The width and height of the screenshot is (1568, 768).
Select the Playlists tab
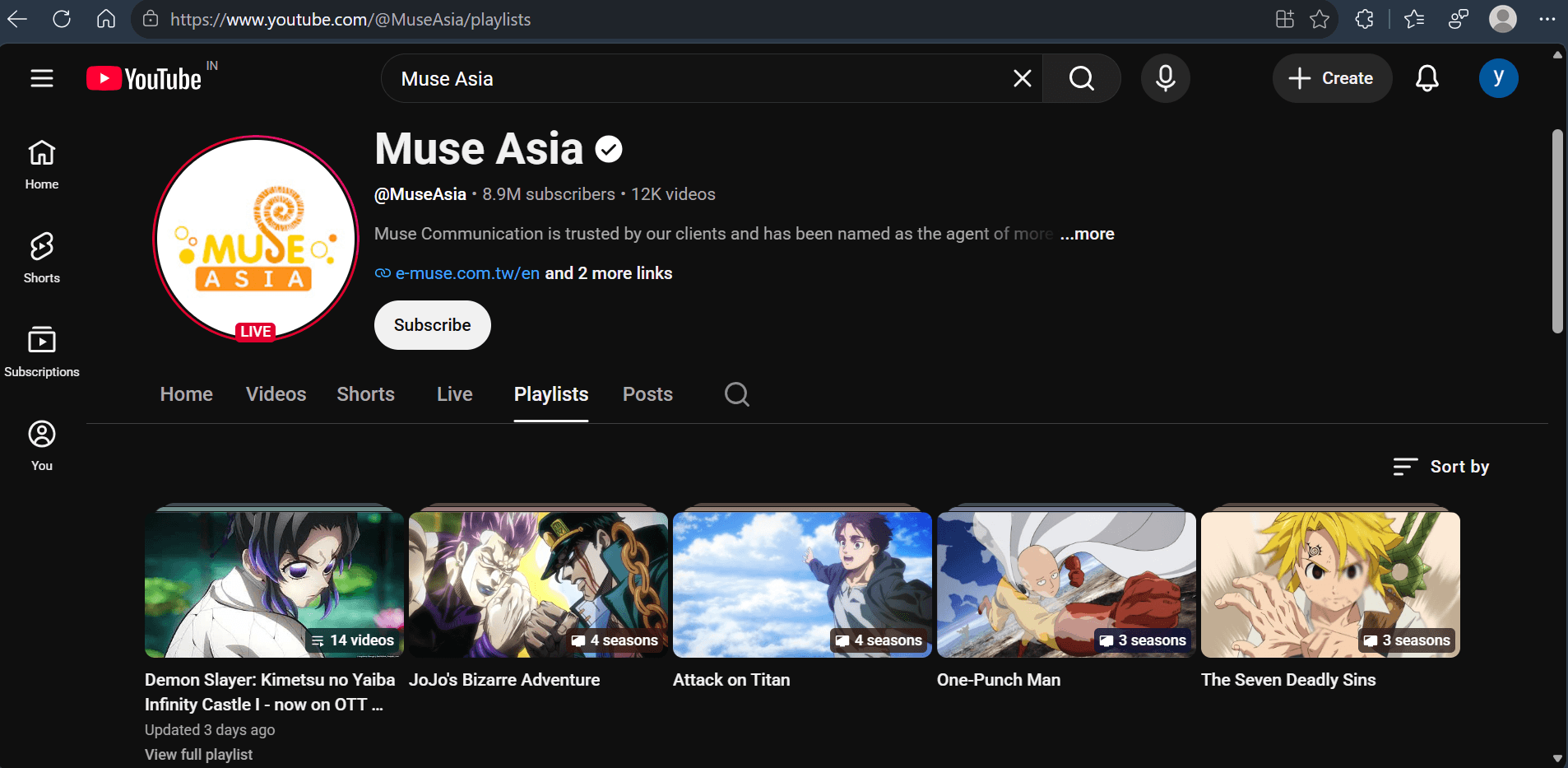pos(551,394)
